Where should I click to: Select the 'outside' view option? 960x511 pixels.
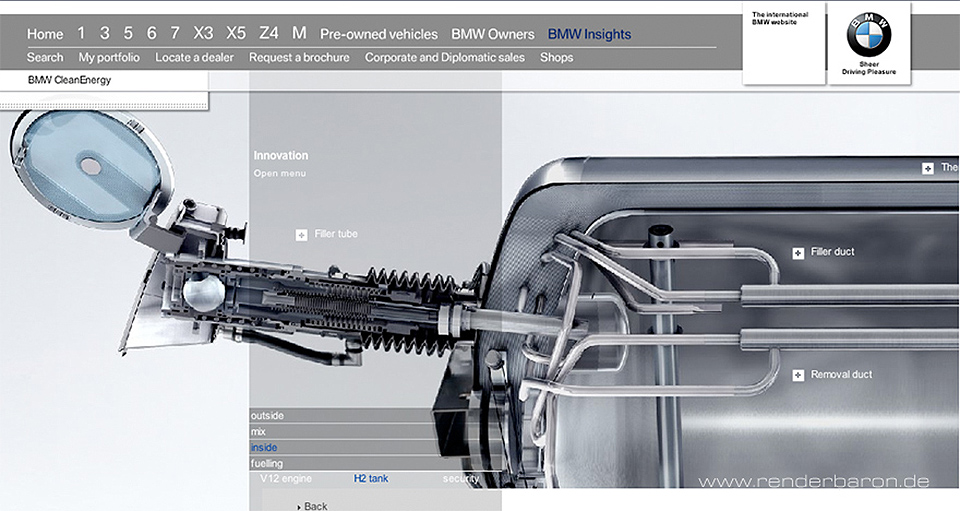coord(268,415)
